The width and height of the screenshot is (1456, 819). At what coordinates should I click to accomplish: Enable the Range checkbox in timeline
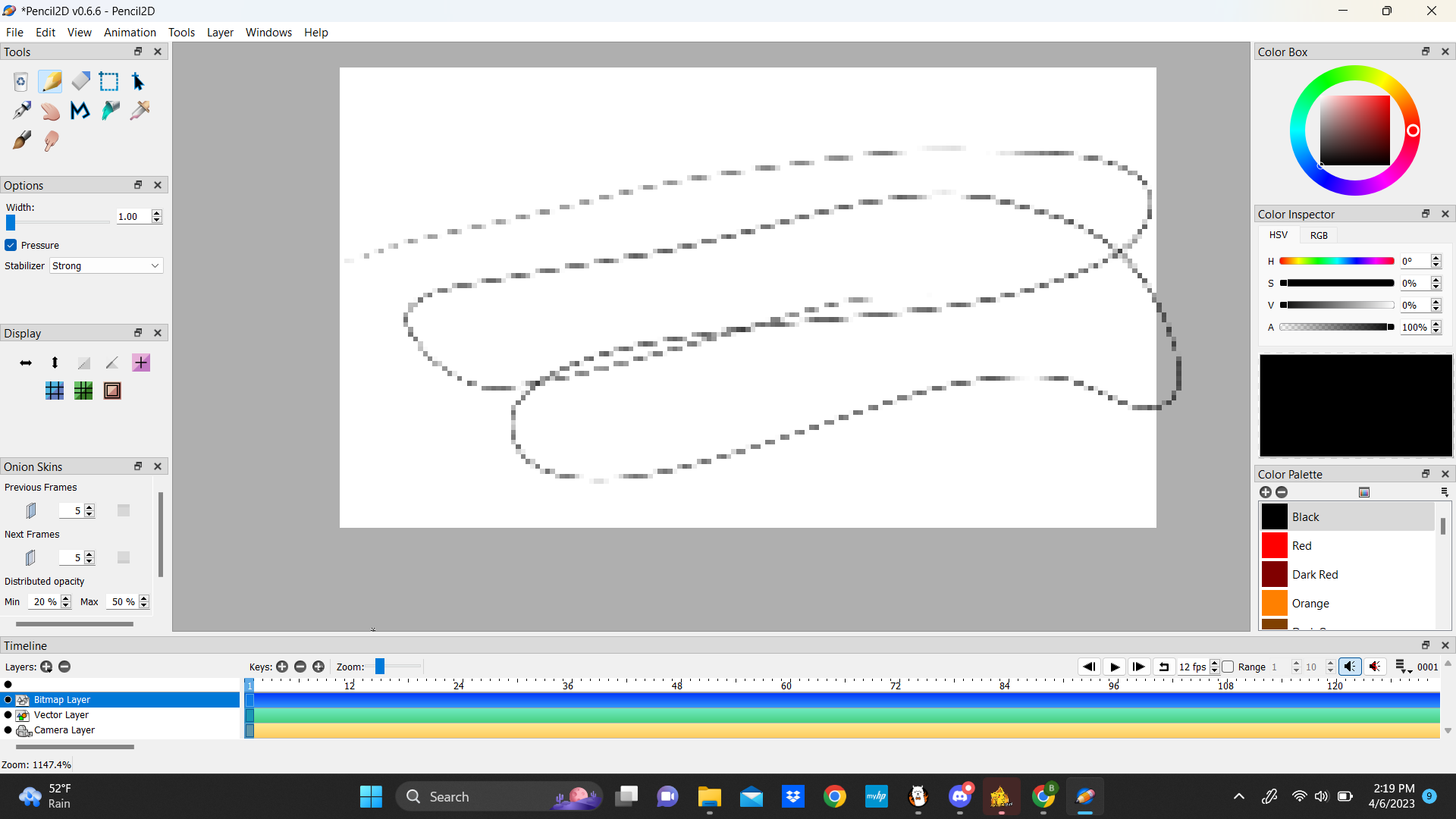pos(1228,667)
